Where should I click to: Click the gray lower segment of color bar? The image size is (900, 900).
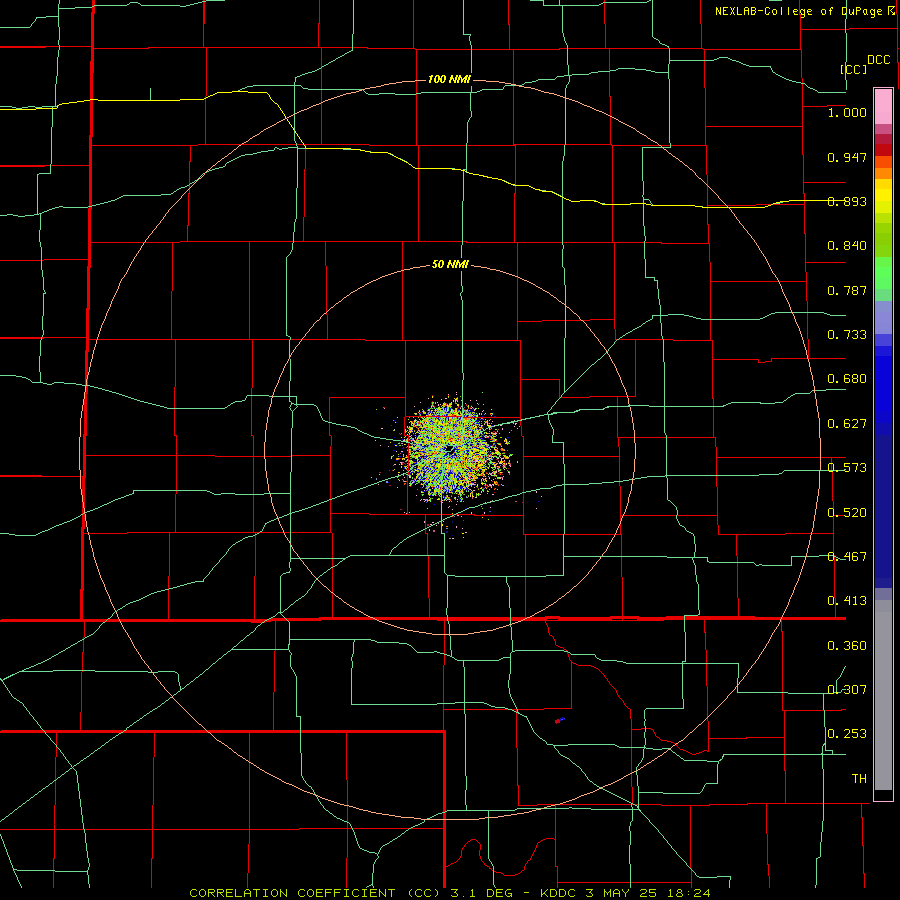883,695
